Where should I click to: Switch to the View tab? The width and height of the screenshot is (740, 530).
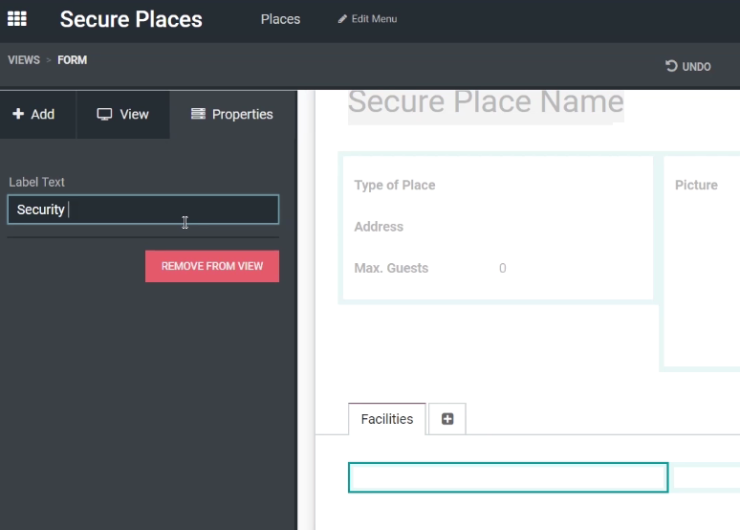[x=123, y=114]
